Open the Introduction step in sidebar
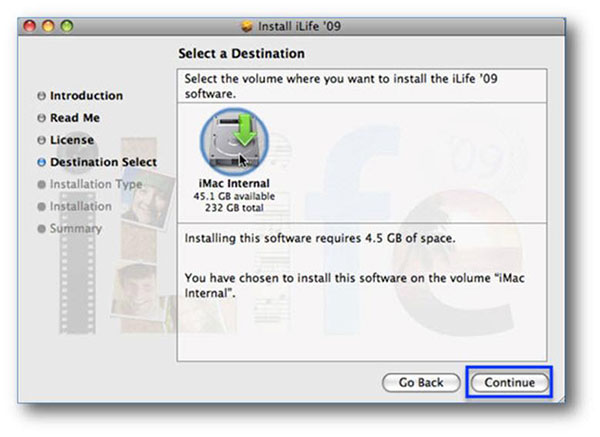Image resolution: width=600 pixels, height=437 pixels. tap(86, 96)
